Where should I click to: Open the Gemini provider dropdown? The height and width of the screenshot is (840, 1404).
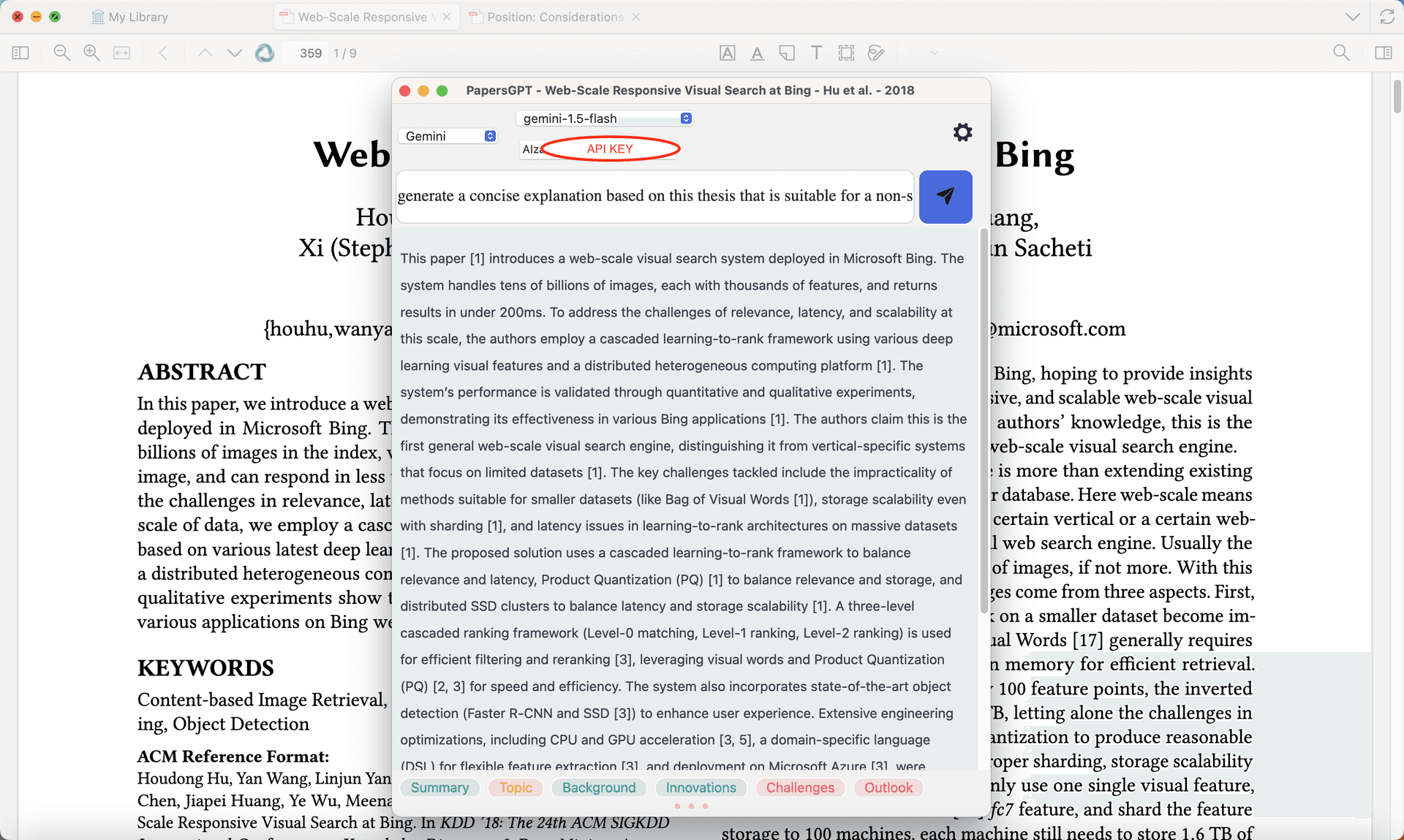coord(449,136)
